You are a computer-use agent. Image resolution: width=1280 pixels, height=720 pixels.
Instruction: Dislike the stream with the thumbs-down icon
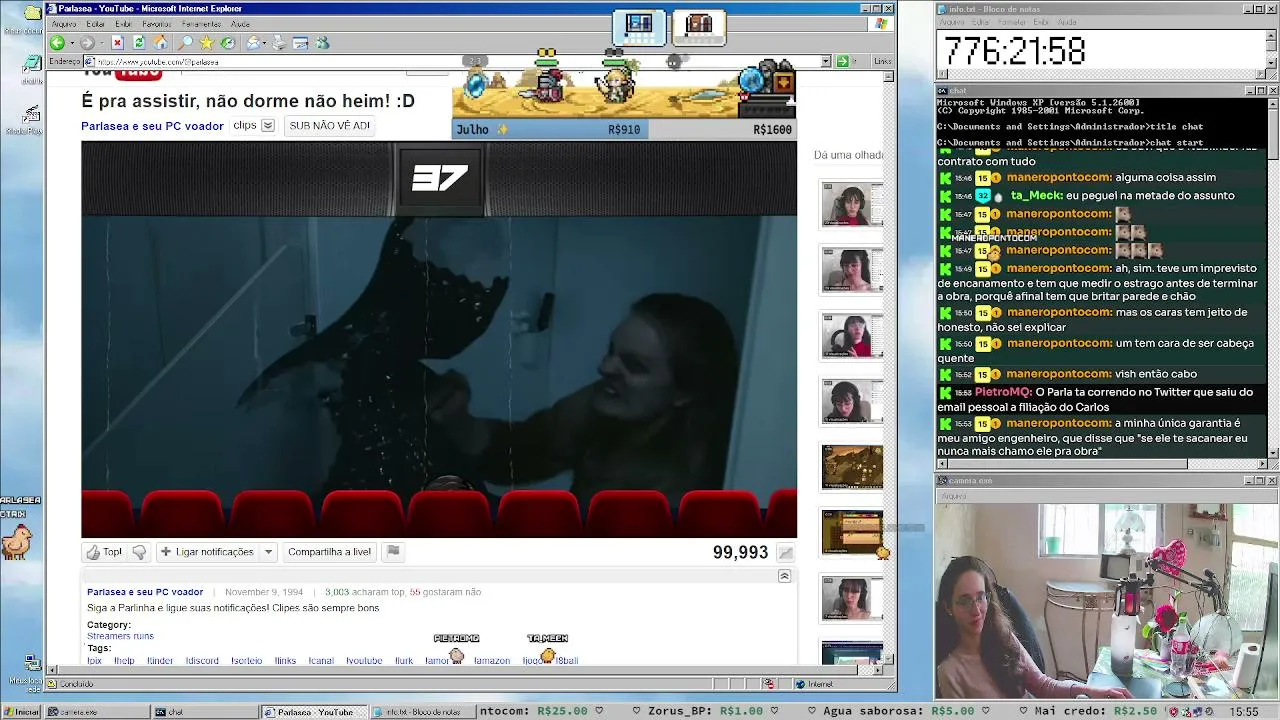click(139, 552)
